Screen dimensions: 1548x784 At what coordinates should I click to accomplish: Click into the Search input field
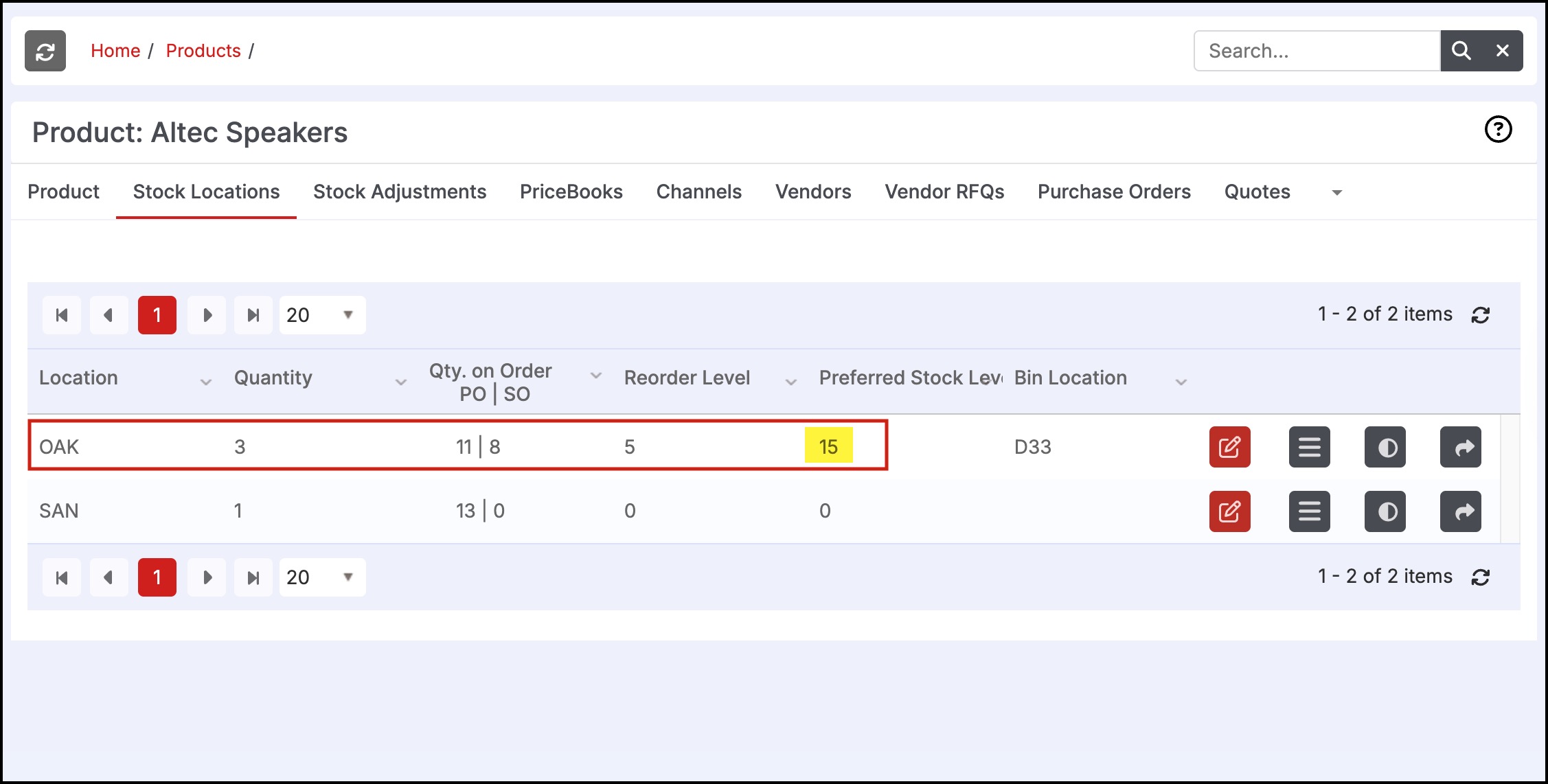click(1317, 51)
